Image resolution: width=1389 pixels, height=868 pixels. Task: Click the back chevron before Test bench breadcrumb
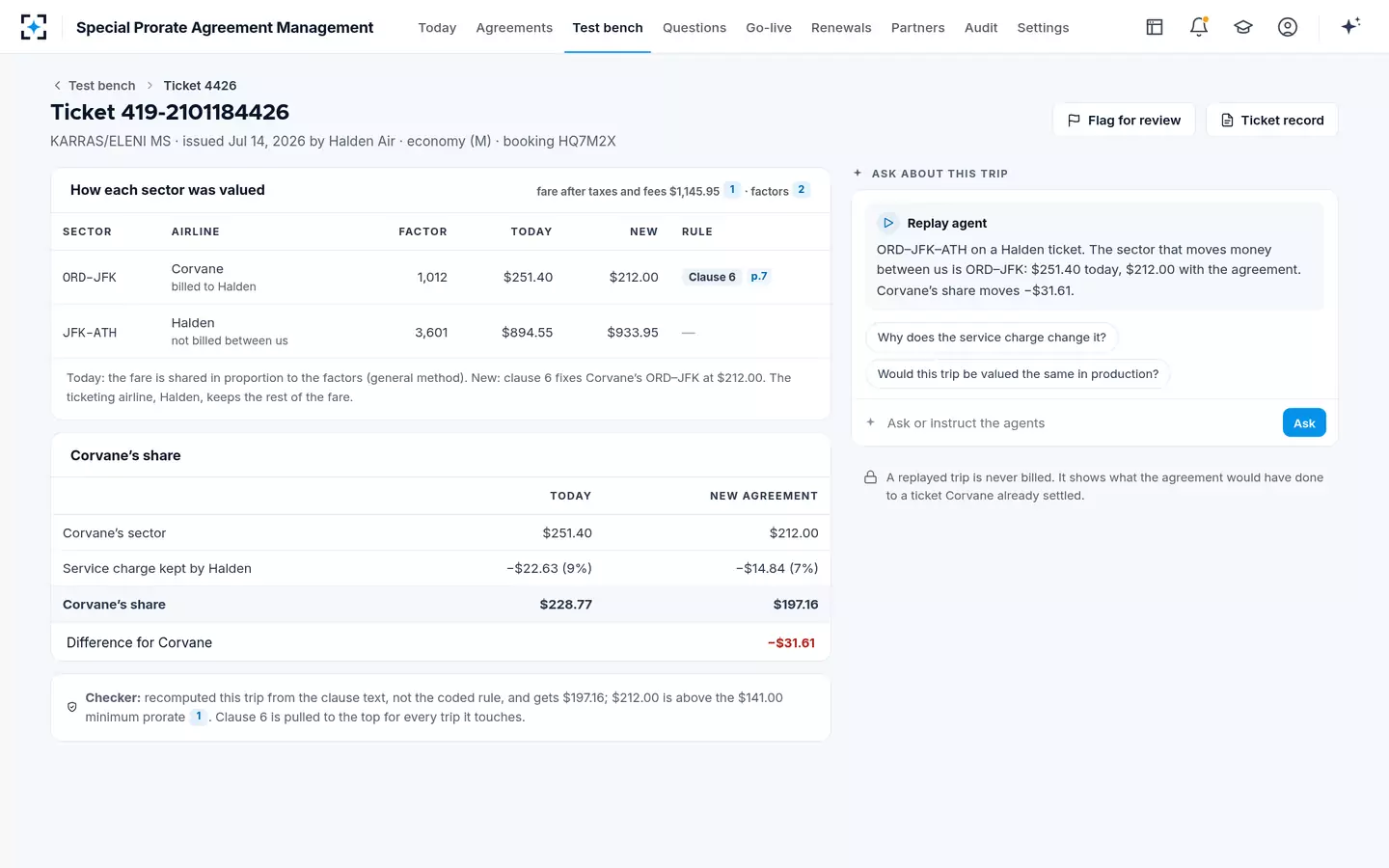[x=58, y=86]
